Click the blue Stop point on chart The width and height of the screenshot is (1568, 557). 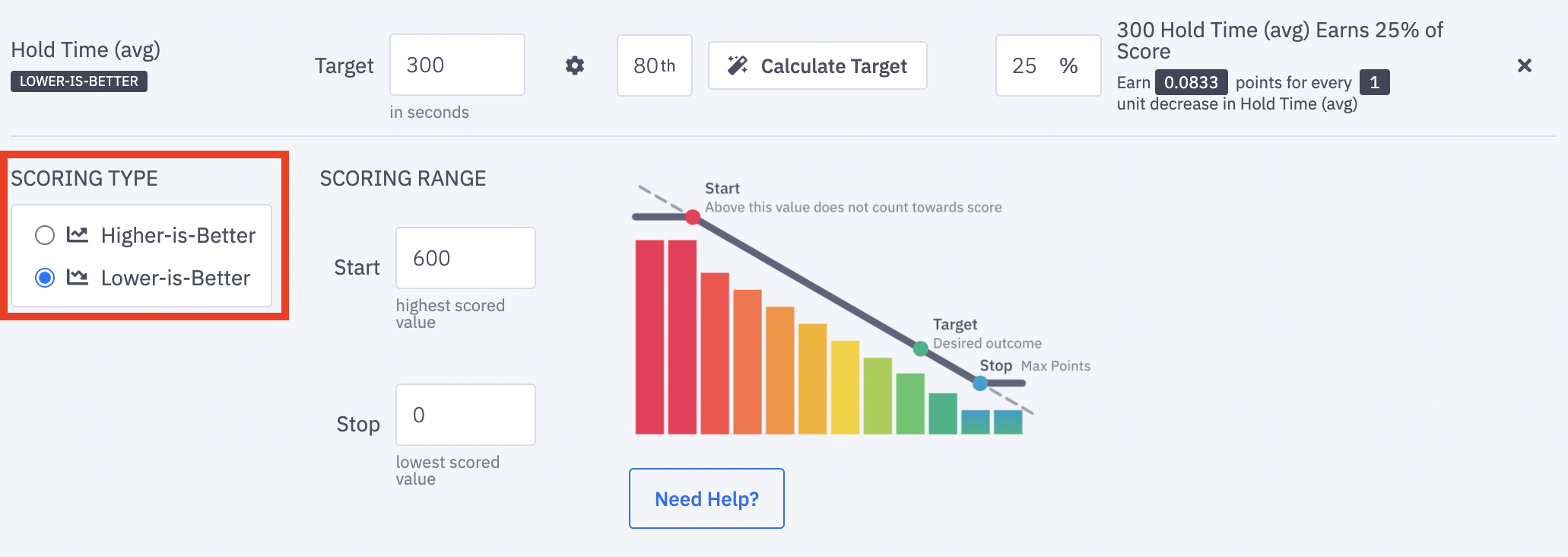click(980, 384)
